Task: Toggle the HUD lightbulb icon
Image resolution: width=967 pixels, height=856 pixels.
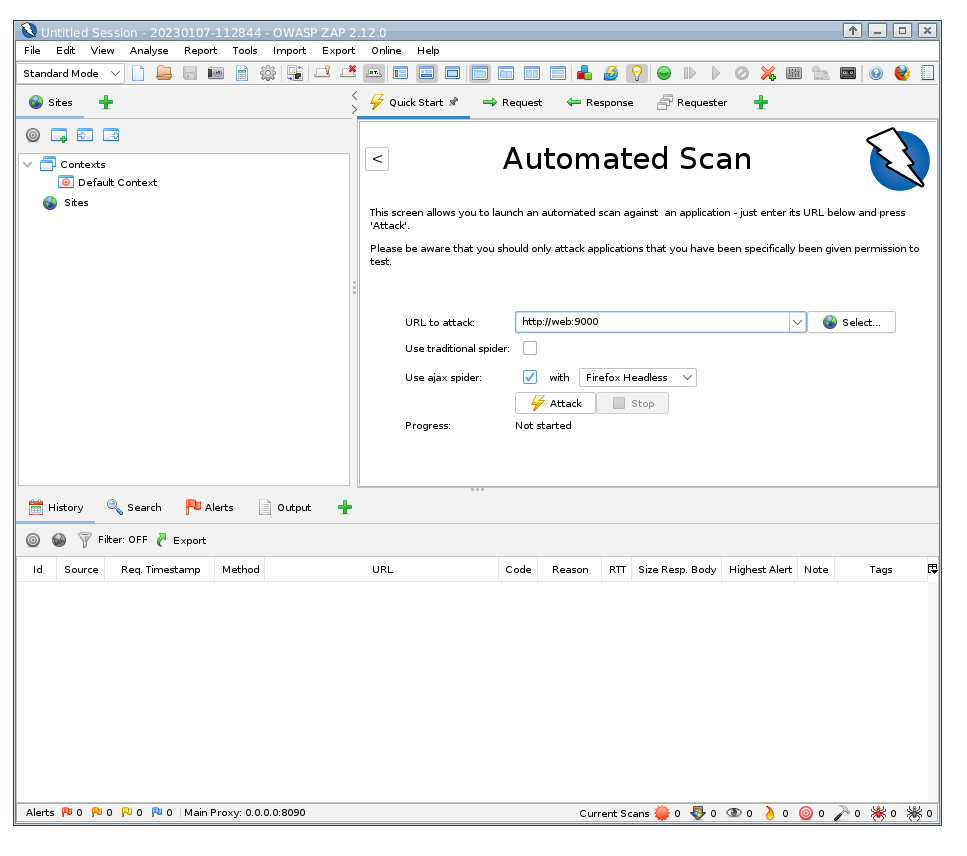Action: tap(636, 72)
